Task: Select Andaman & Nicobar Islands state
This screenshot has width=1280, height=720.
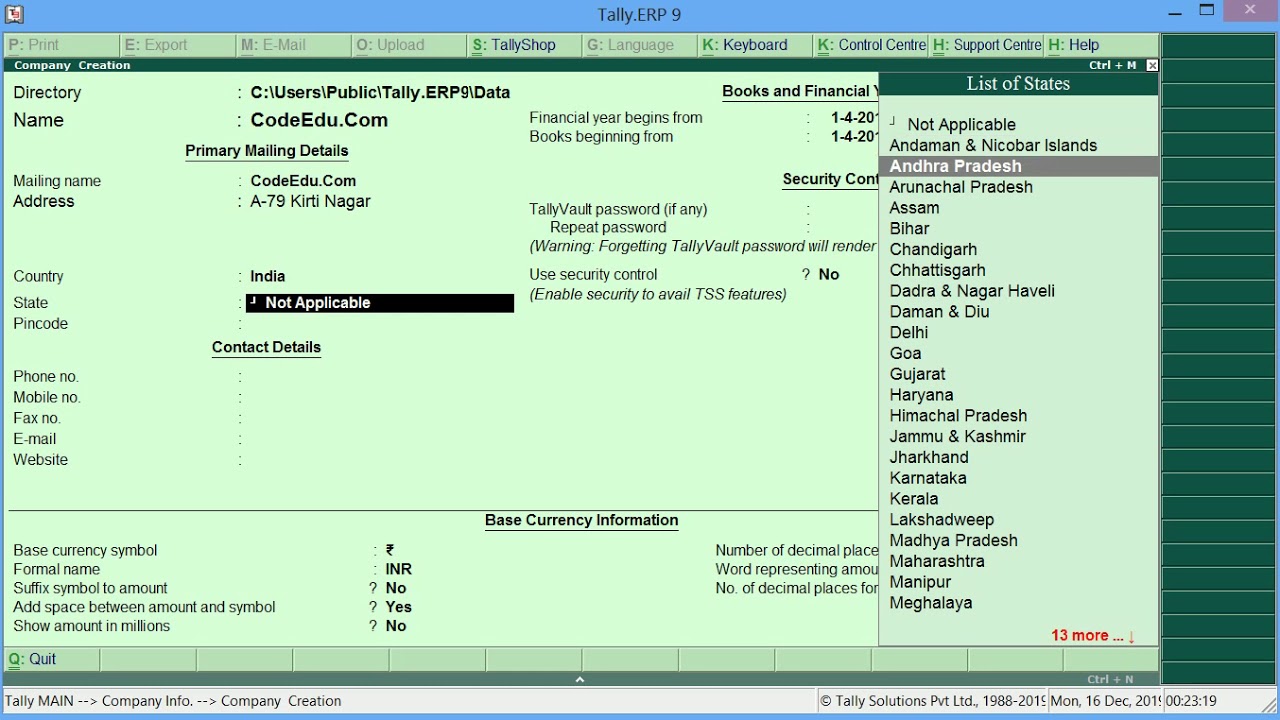Action: pos(993,146)
